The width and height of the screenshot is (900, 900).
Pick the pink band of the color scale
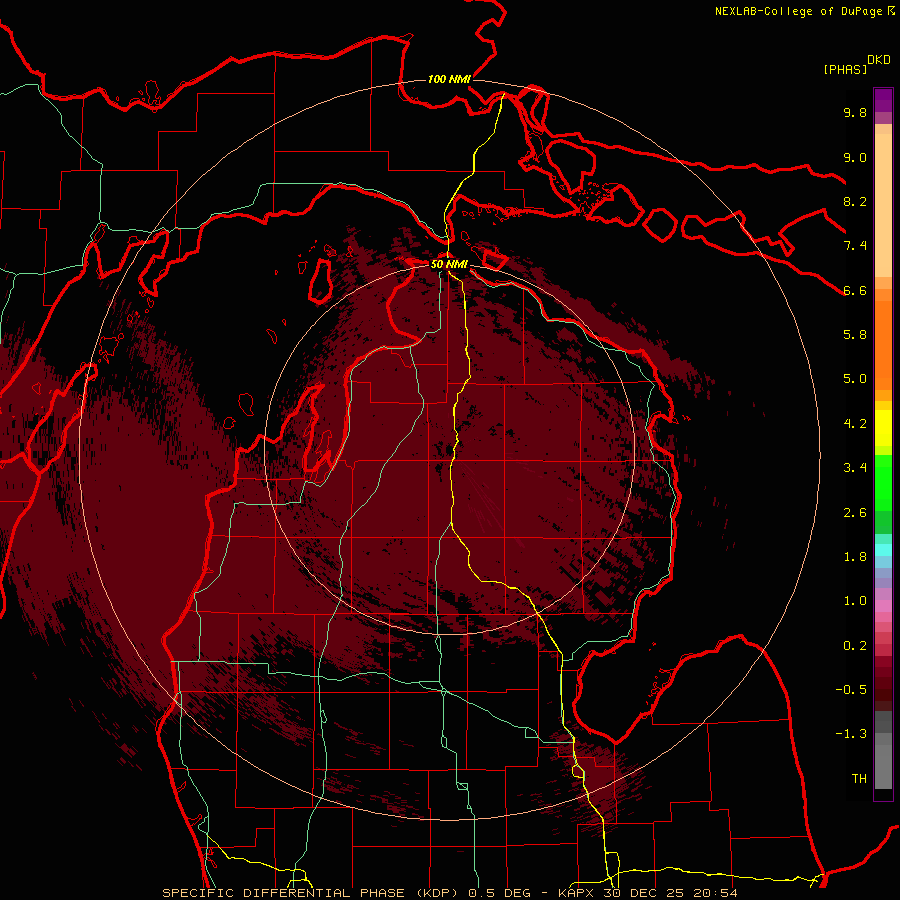883,606
